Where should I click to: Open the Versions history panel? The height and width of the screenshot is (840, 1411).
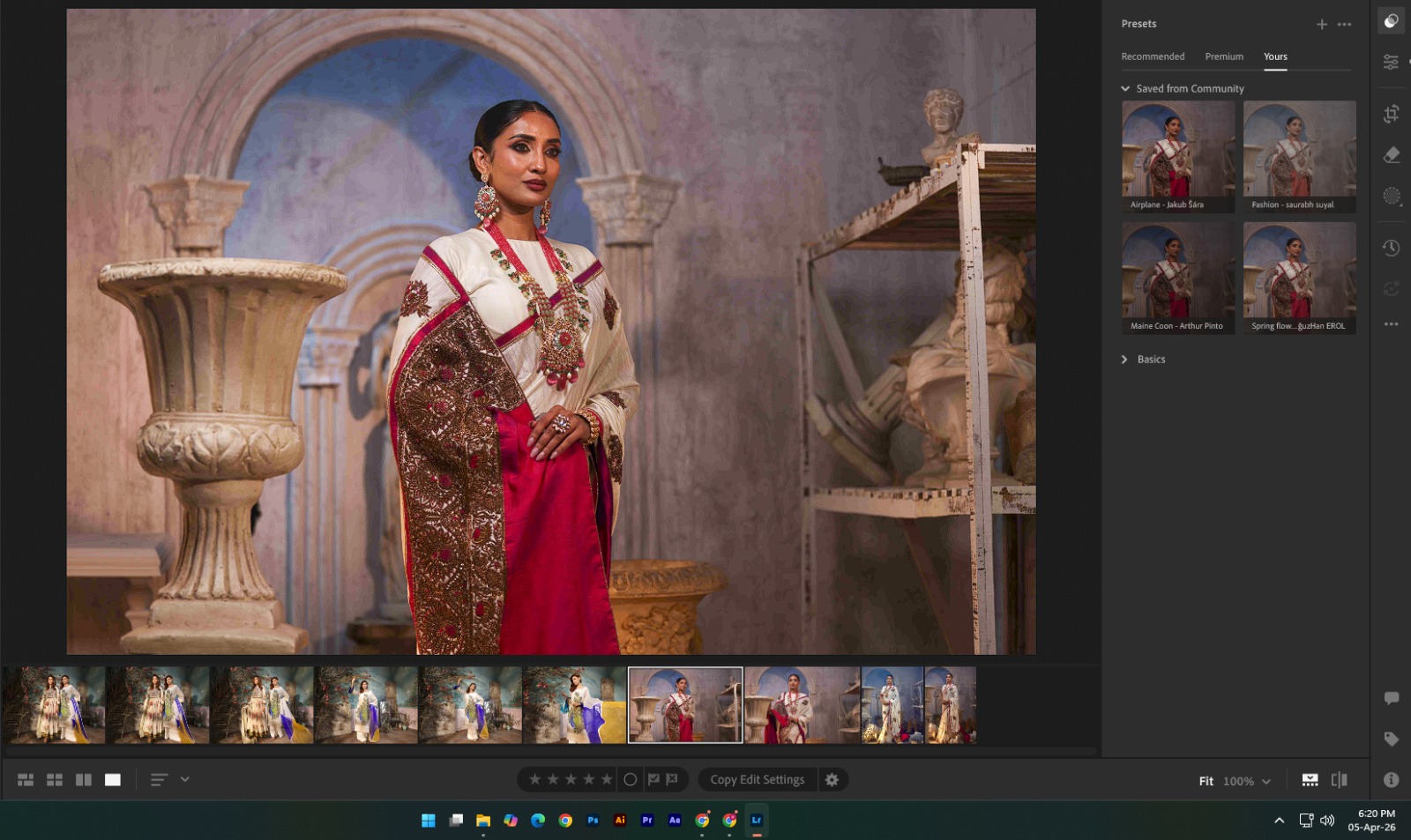(1391, 248)
